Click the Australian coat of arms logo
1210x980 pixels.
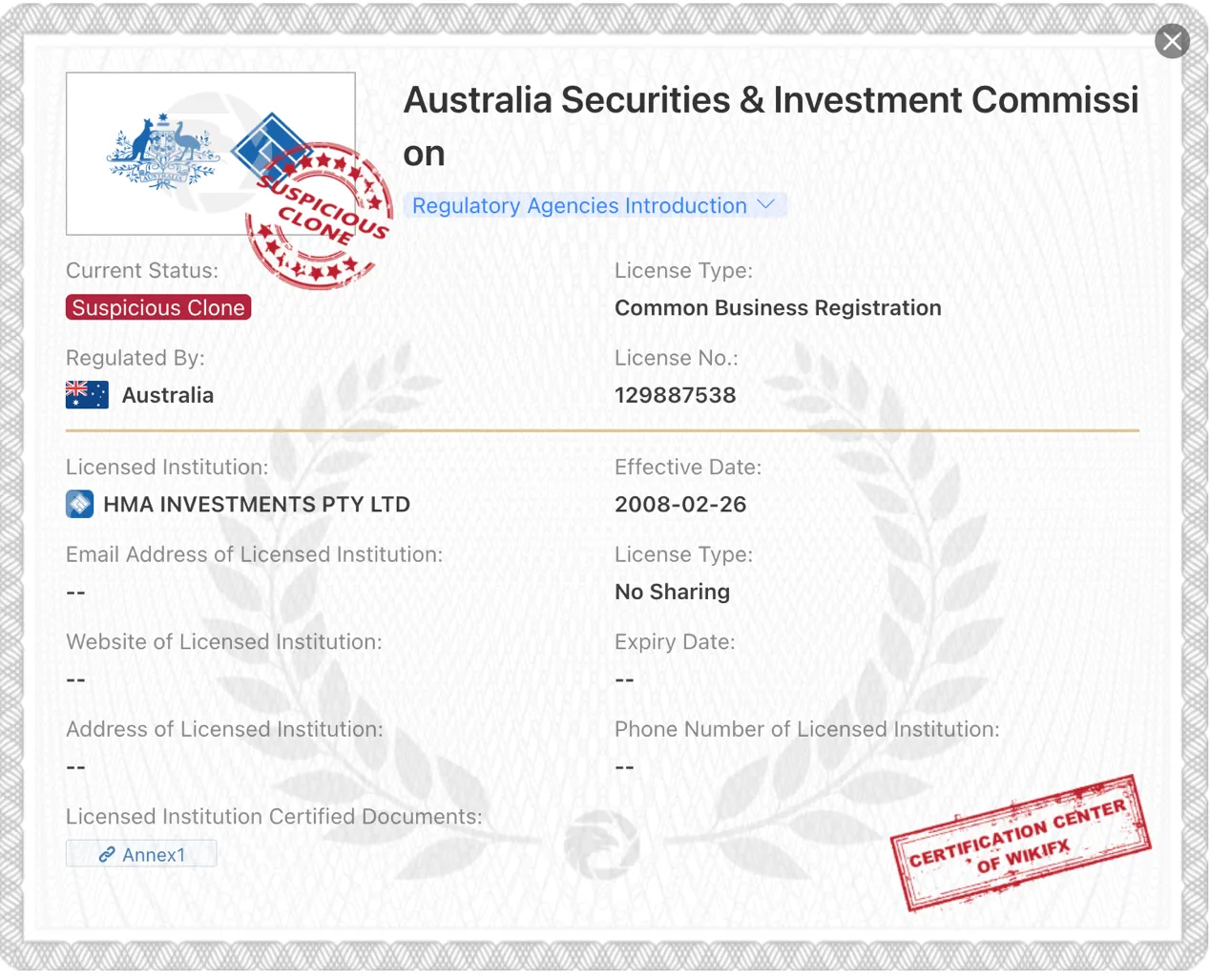pyautogui.click(x=163, y=153)
